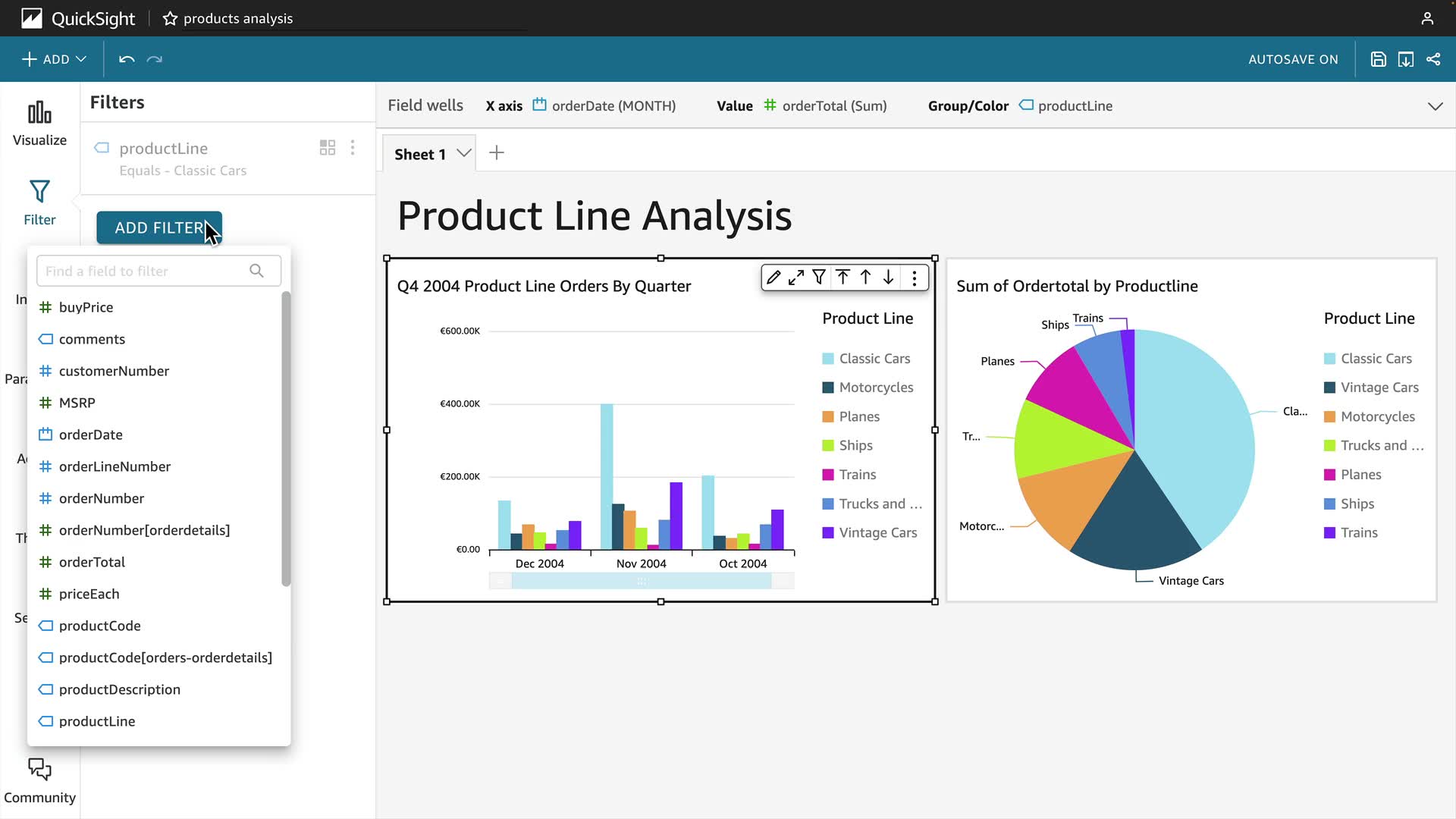The image size is (1456, 819).
Task: Click the redo arrow icon
Action: pos(155,59)
